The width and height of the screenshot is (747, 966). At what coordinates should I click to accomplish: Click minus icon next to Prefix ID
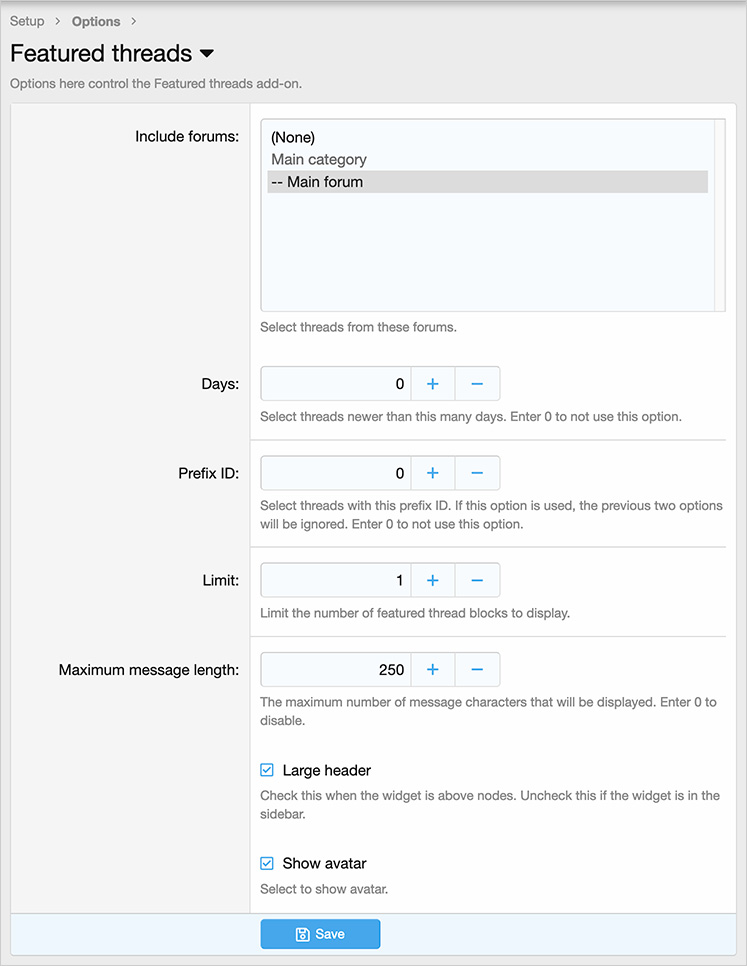(x=477, y=473)
